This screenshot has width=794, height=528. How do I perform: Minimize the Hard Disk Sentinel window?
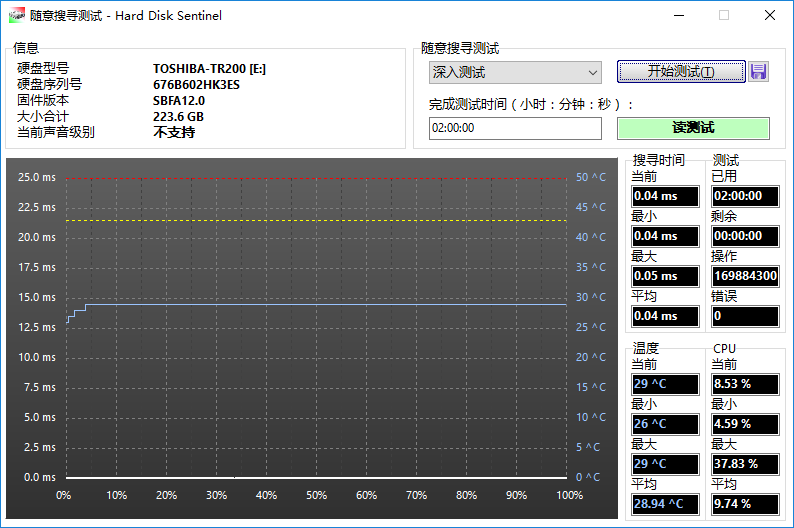tap(679, 15)
